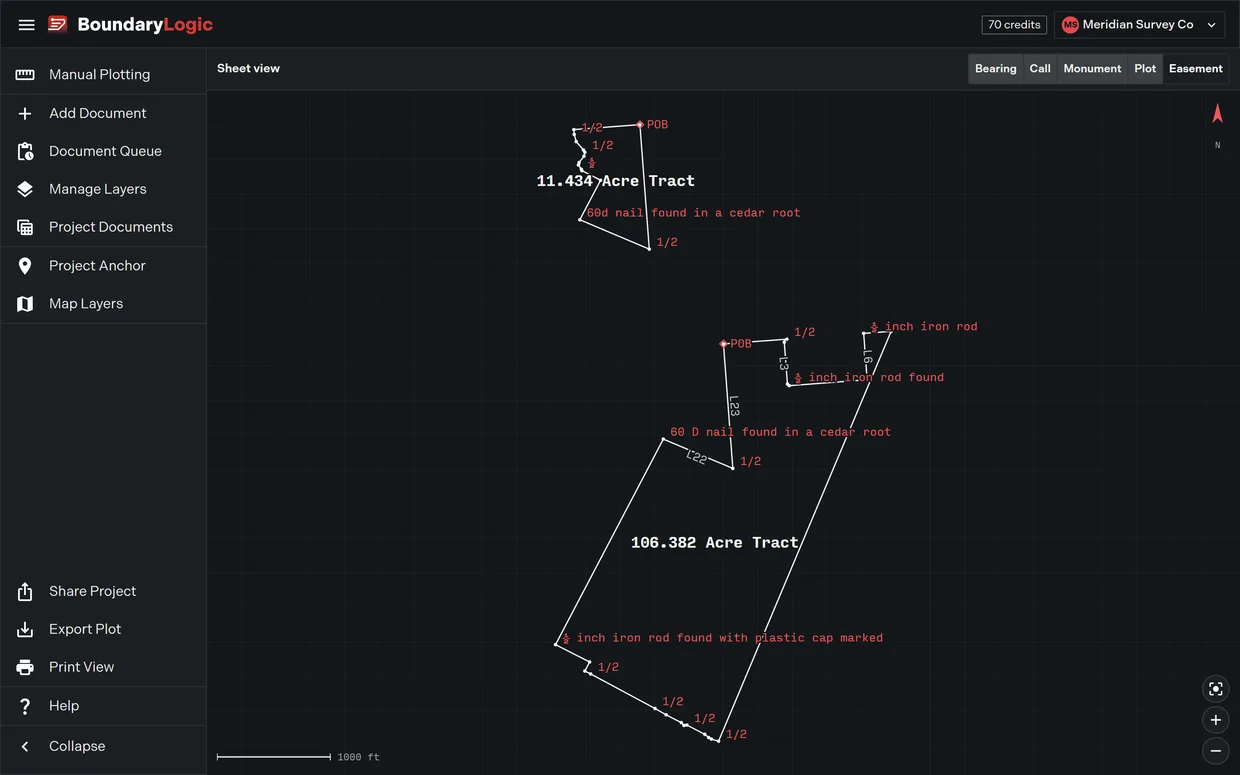Toggle the Monument labels

pos(1092,69)
